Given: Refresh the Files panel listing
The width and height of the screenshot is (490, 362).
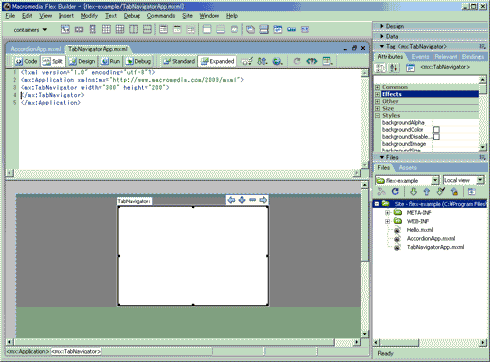Looking at the screenshot, I should pyautogui.click(x=395, y=192).
